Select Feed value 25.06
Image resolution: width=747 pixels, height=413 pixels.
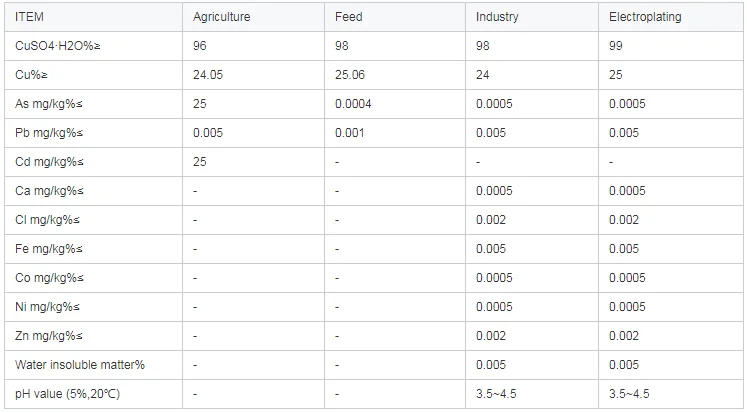pos(350,75)
